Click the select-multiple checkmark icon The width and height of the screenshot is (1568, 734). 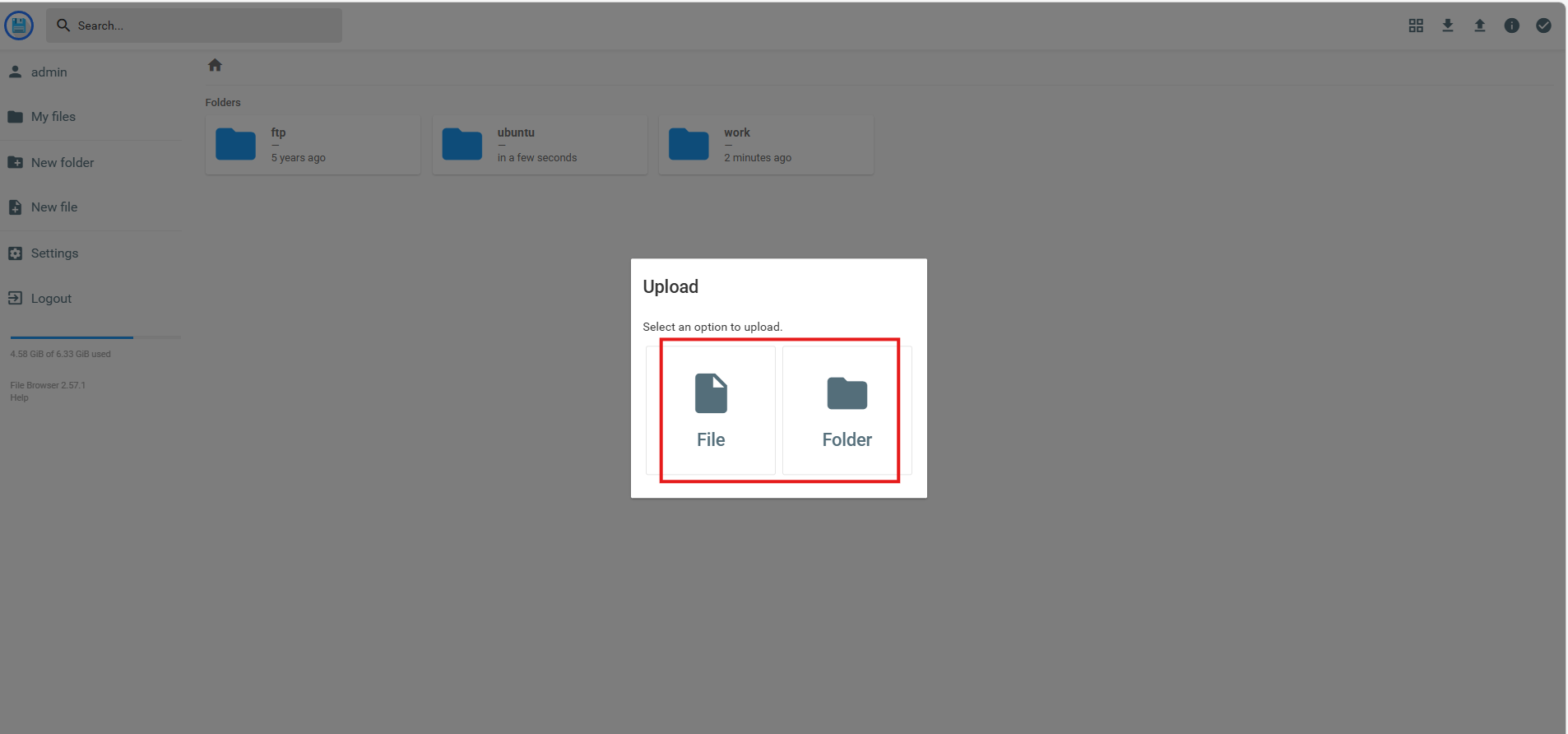pyautogui.click(x=1544, y=26)
